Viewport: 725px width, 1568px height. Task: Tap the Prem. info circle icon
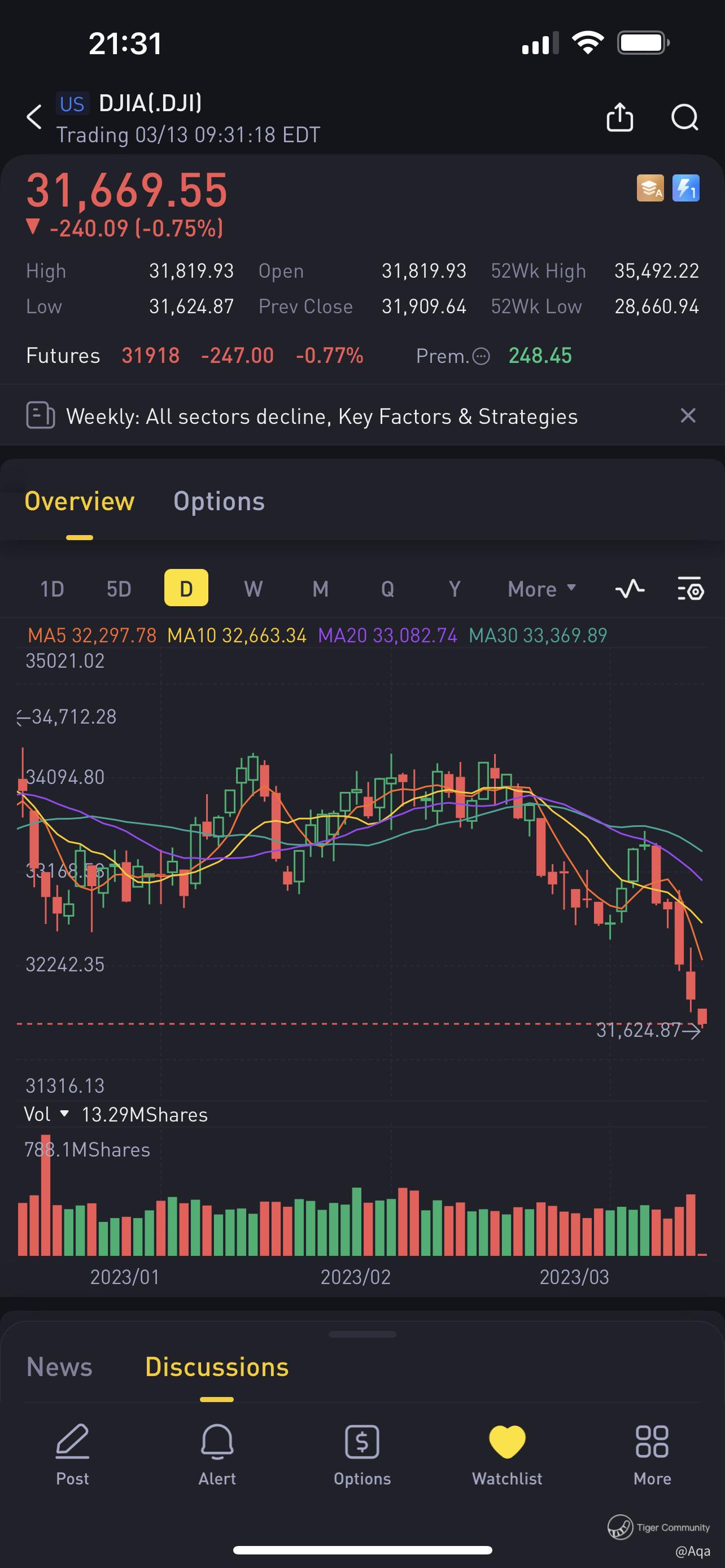coord(481,356)
